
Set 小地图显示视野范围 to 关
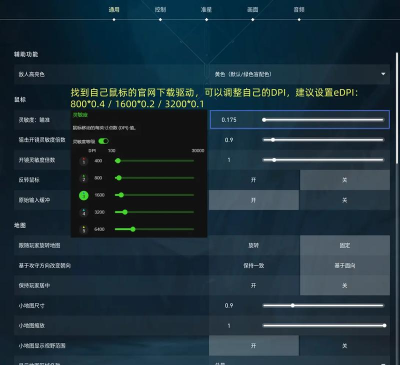click(345, 346)
